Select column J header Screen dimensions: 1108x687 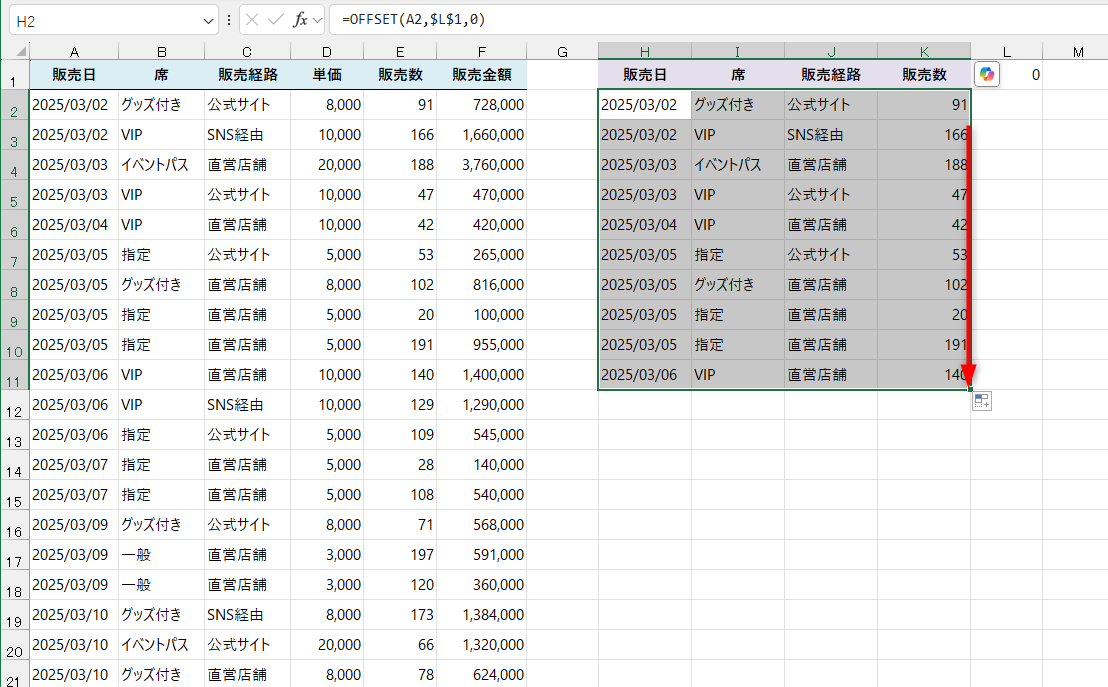[831, 52]
